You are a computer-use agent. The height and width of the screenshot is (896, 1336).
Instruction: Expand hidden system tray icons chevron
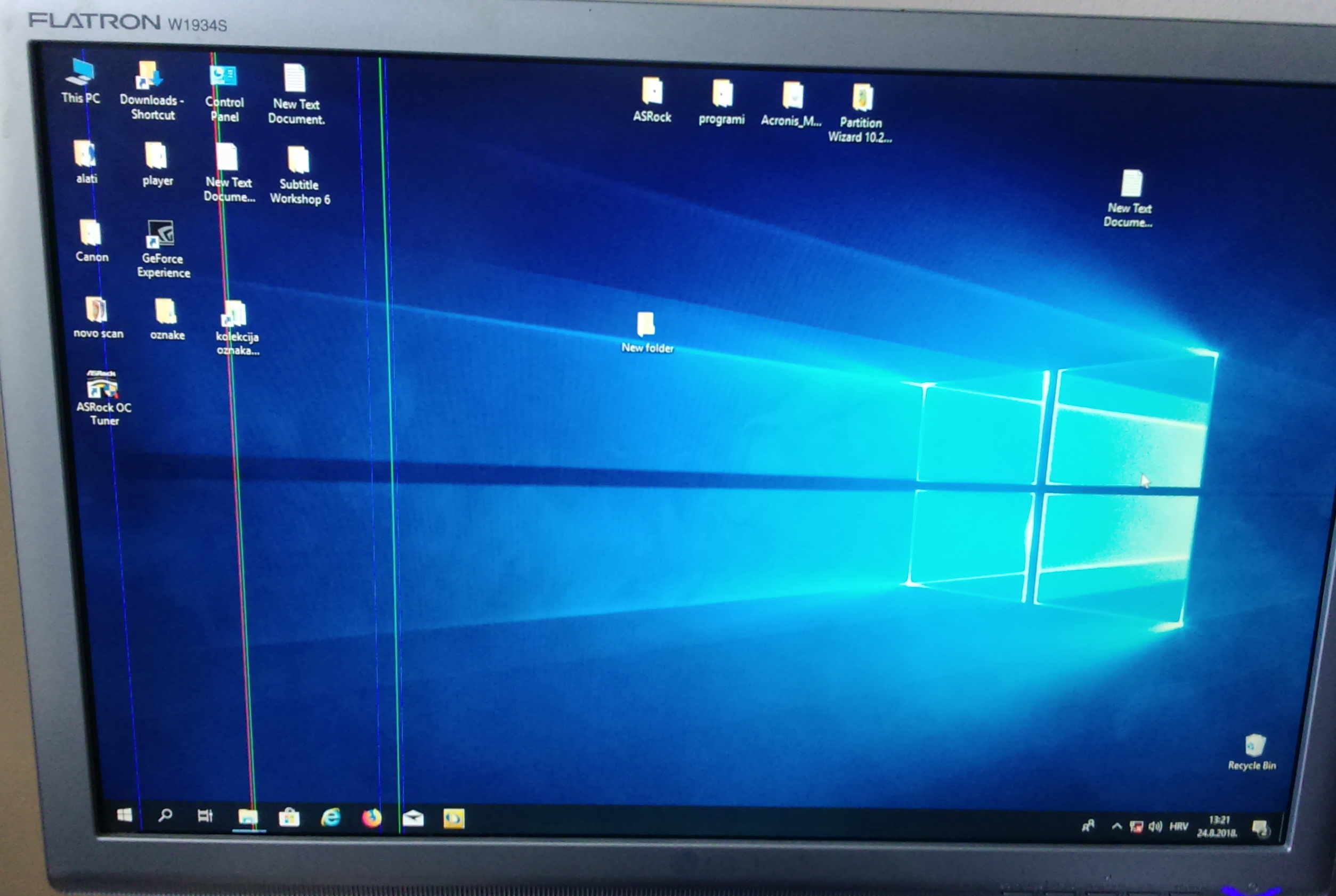(1116, 826)
